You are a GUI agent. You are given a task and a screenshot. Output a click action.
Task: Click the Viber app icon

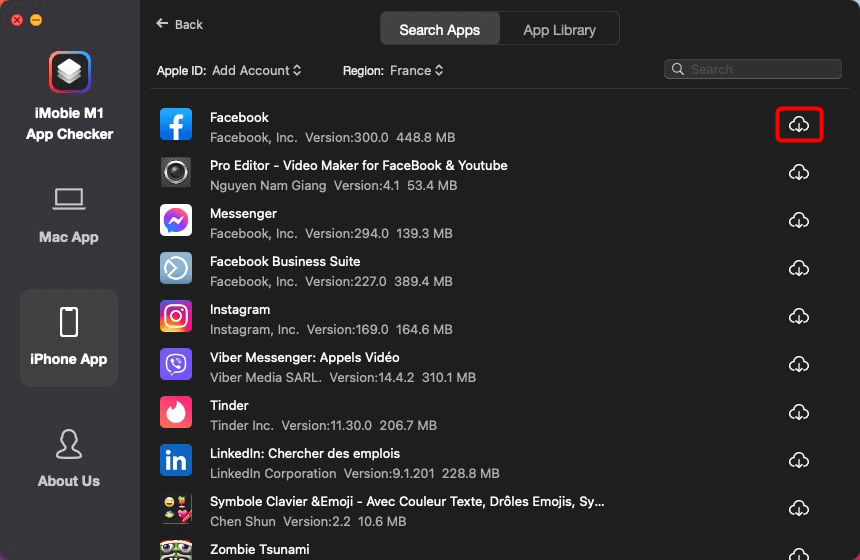point(176,364)
